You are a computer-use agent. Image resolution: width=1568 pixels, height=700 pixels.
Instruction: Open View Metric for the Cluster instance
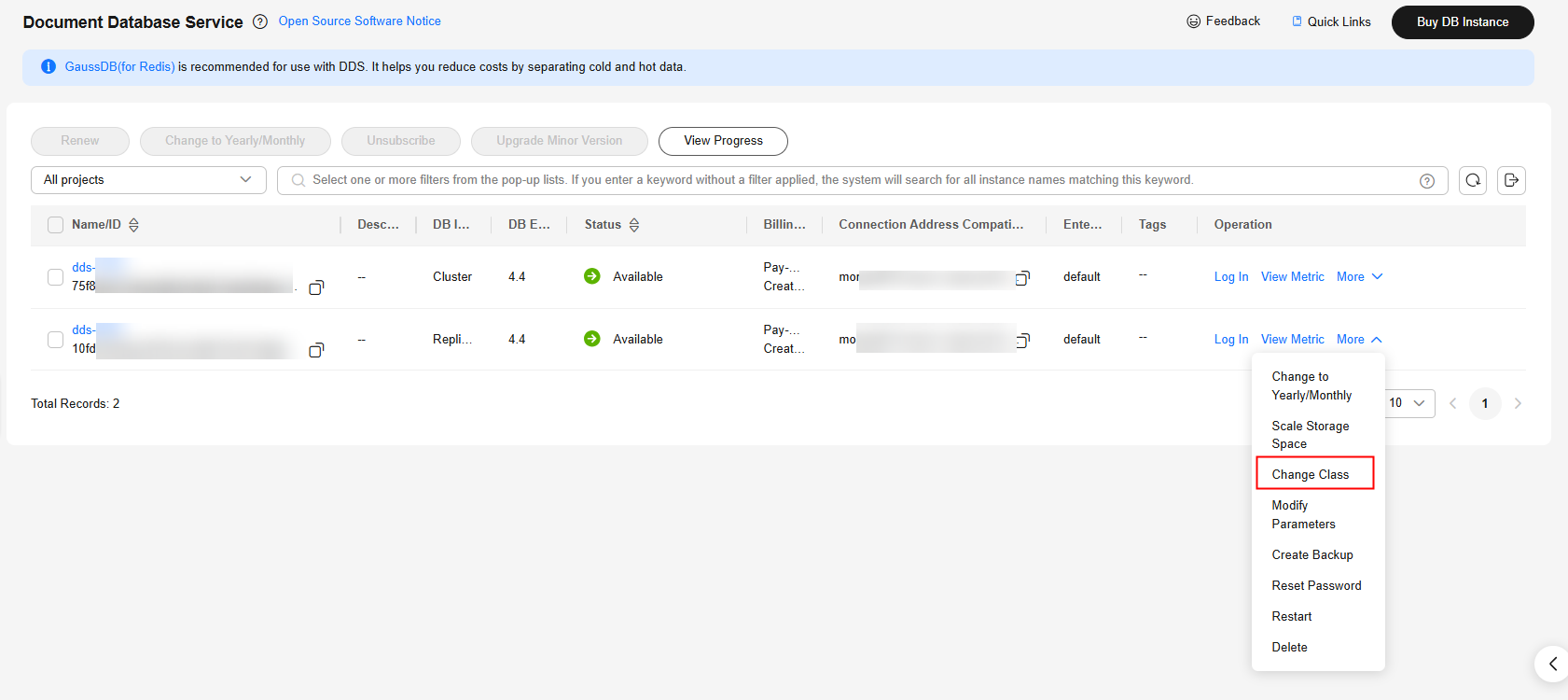(x=1293, y=277)
